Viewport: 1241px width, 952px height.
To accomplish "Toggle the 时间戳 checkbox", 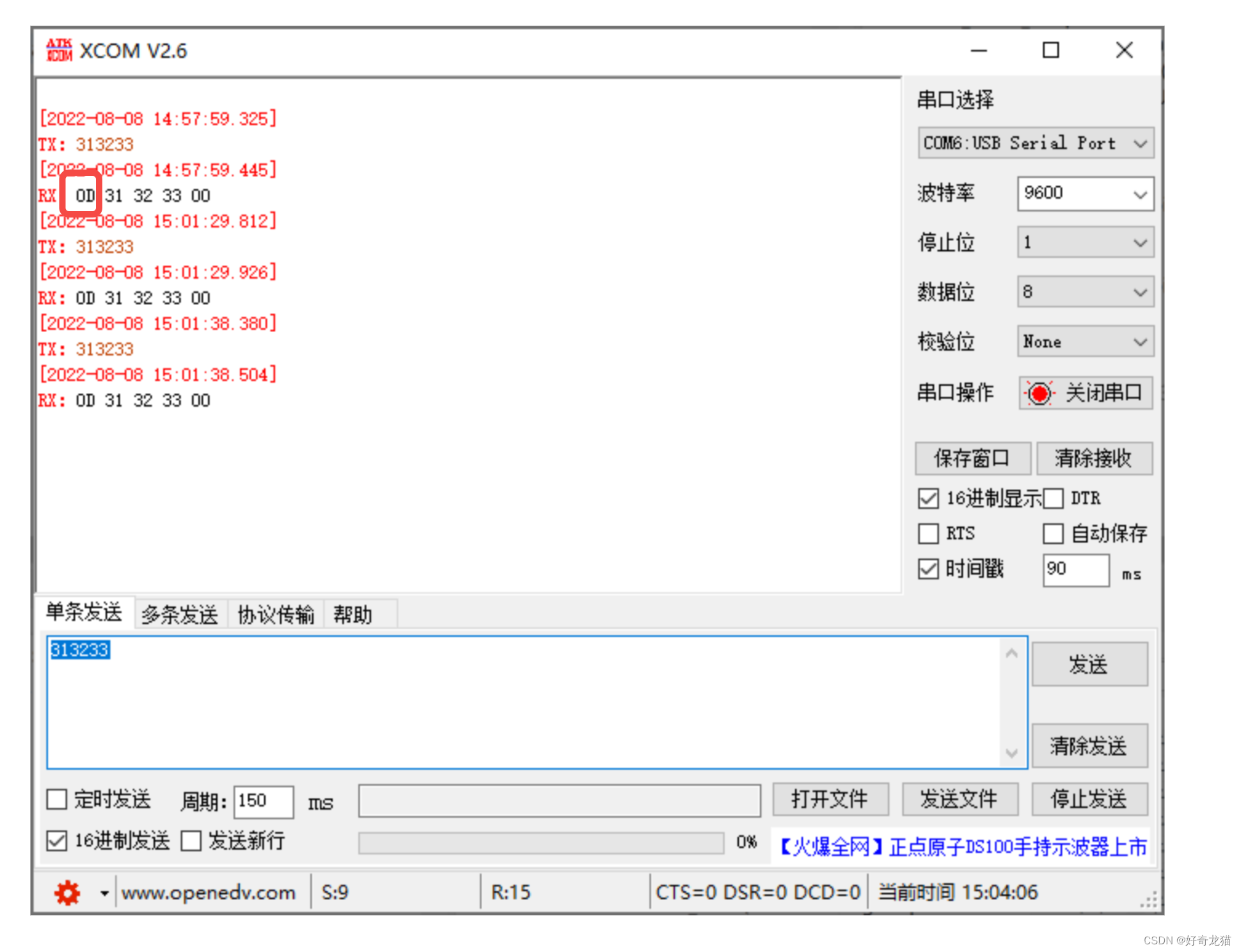I will pyautogui.click(x=928, y=569).
